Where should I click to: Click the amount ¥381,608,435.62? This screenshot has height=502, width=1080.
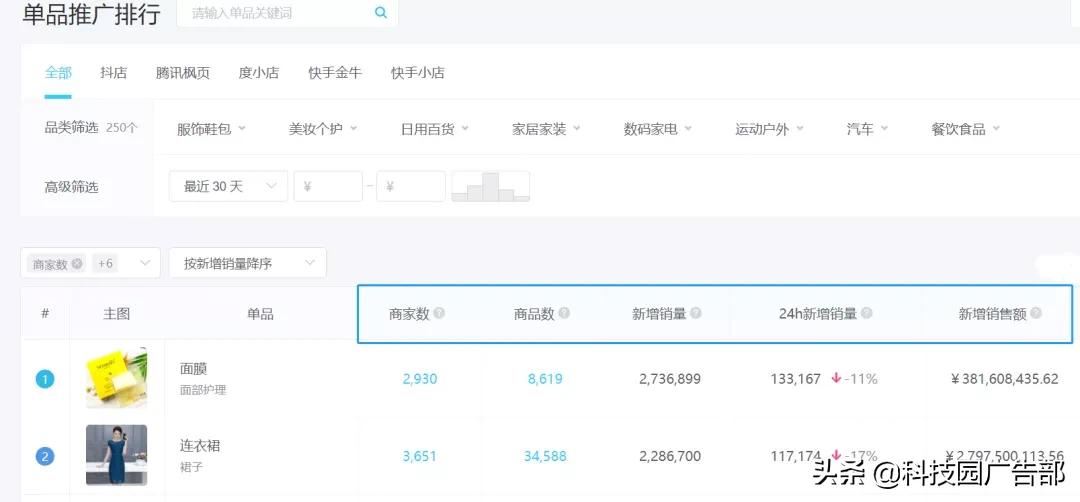coord(1005,379)
